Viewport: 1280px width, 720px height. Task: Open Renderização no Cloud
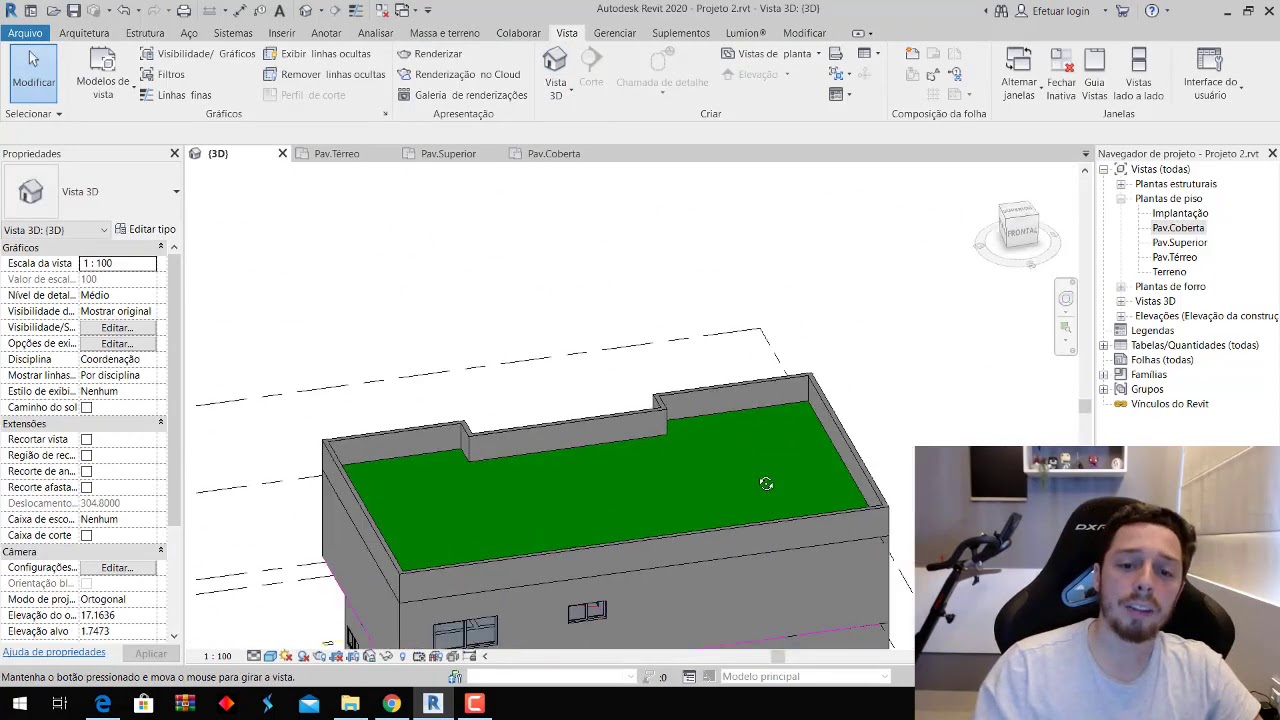[459, 74]
